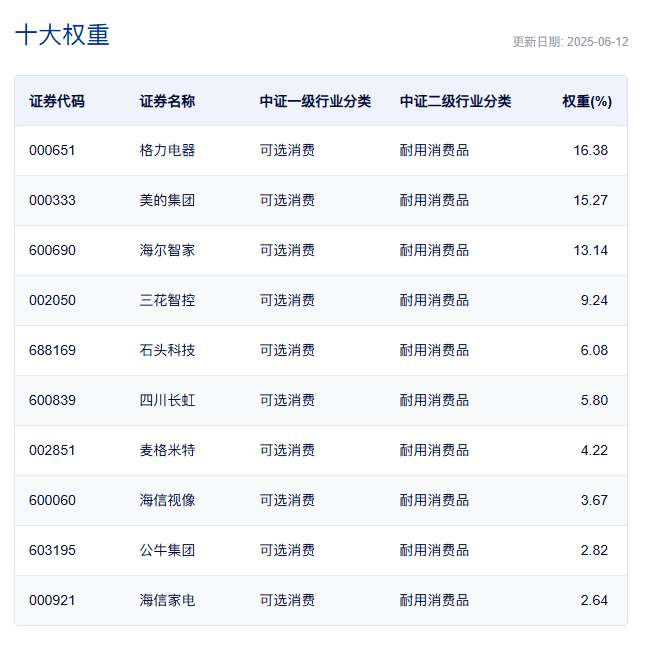Select the 公牛集团 name cell
The image size is (654, 648).
tap(167, 550)
